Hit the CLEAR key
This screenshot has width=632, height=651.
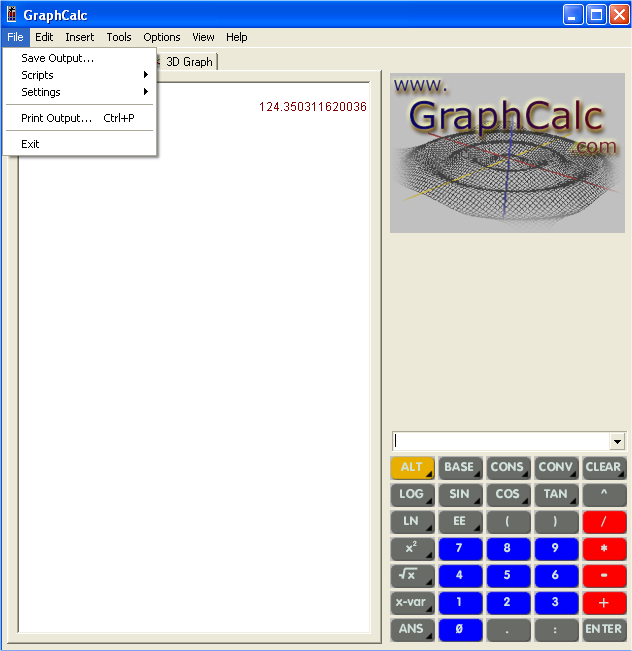[604, 468]
